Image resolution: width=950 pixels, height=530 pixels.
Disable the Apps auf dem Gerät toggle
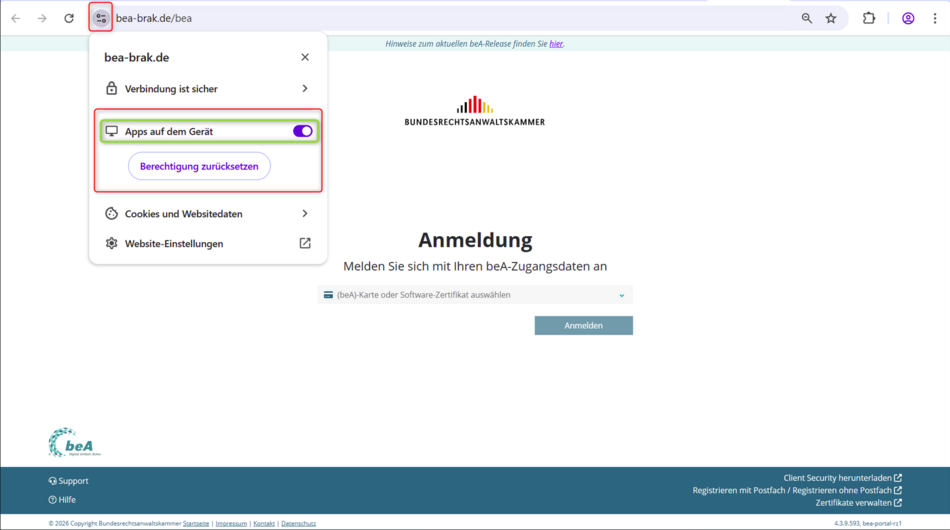302,131
